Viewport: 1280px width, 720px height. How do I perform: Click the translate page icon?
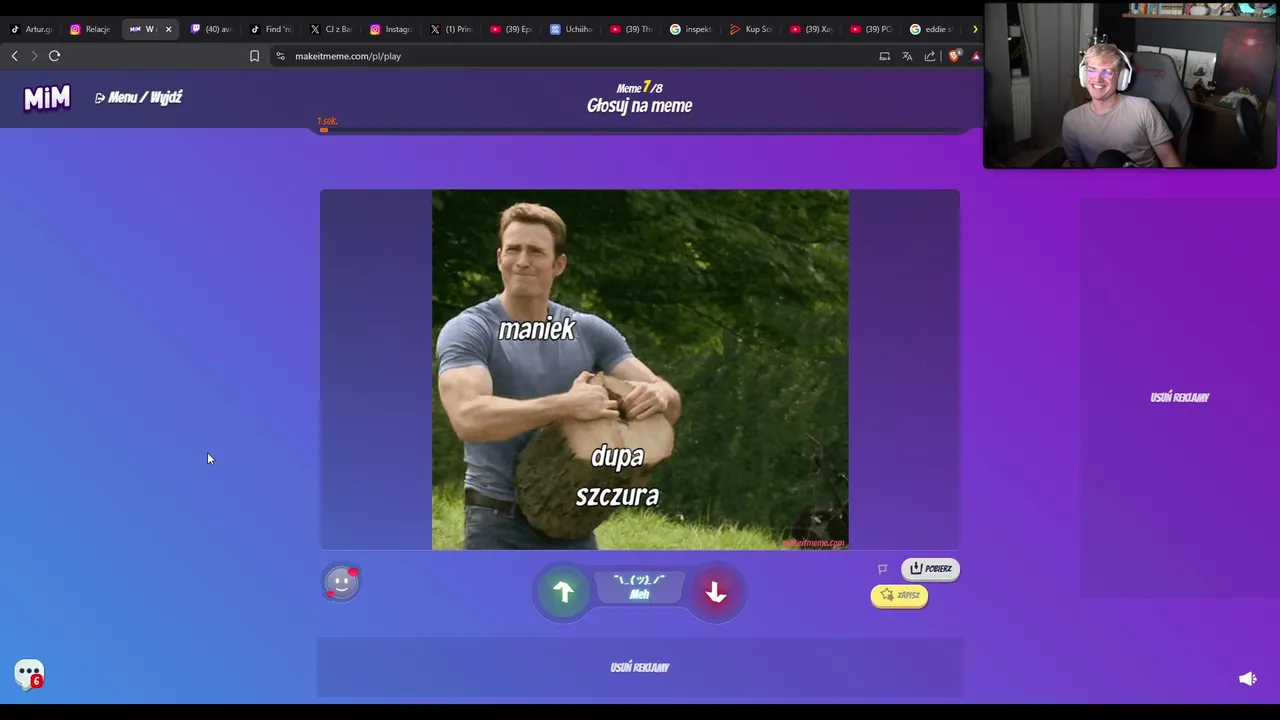pos(907,56)
